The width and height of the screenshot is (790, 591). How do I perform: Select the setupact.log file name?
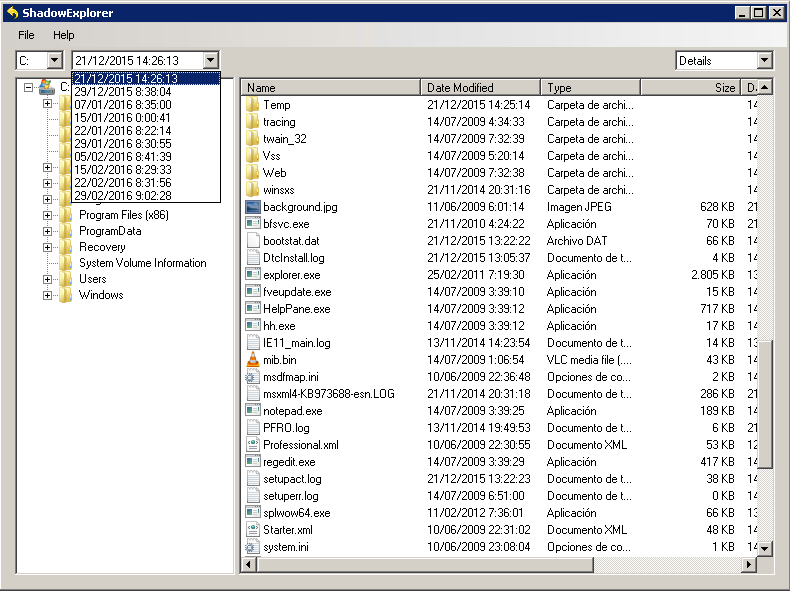click(292, 479)
